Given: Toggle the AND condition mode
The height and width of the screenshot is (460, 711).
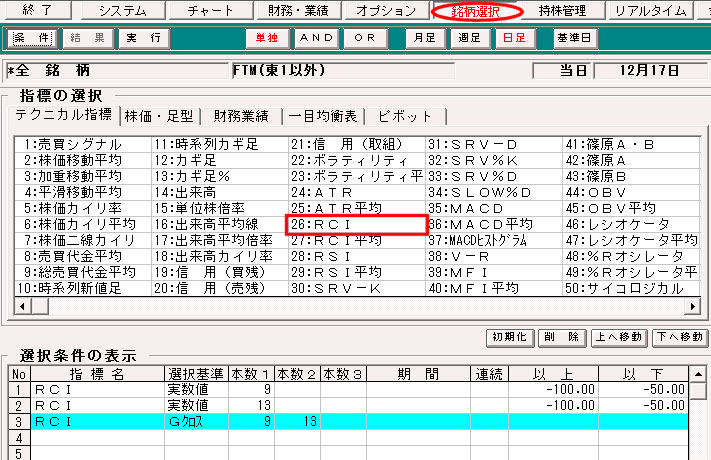Looking at the screenshot, I should 319,38.
